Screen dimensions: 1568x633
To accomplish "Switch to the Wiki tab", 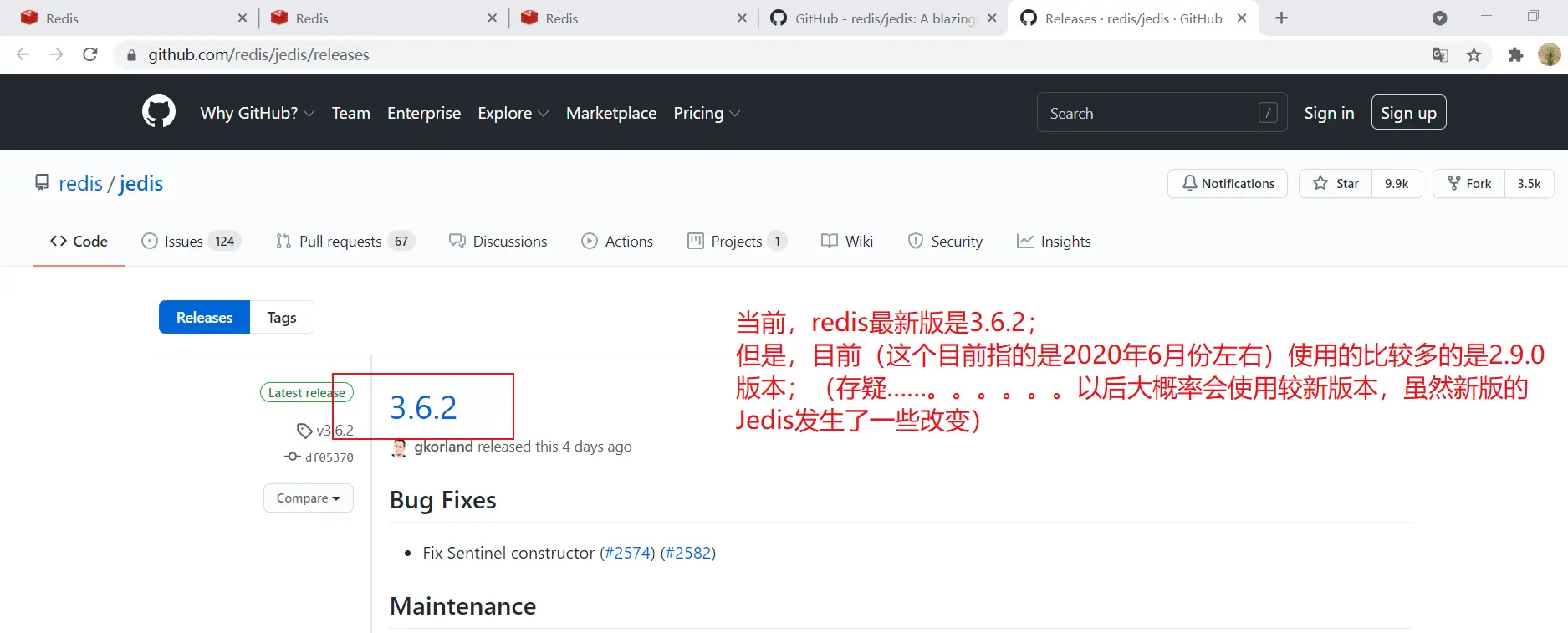I will (x=847, y=241).
